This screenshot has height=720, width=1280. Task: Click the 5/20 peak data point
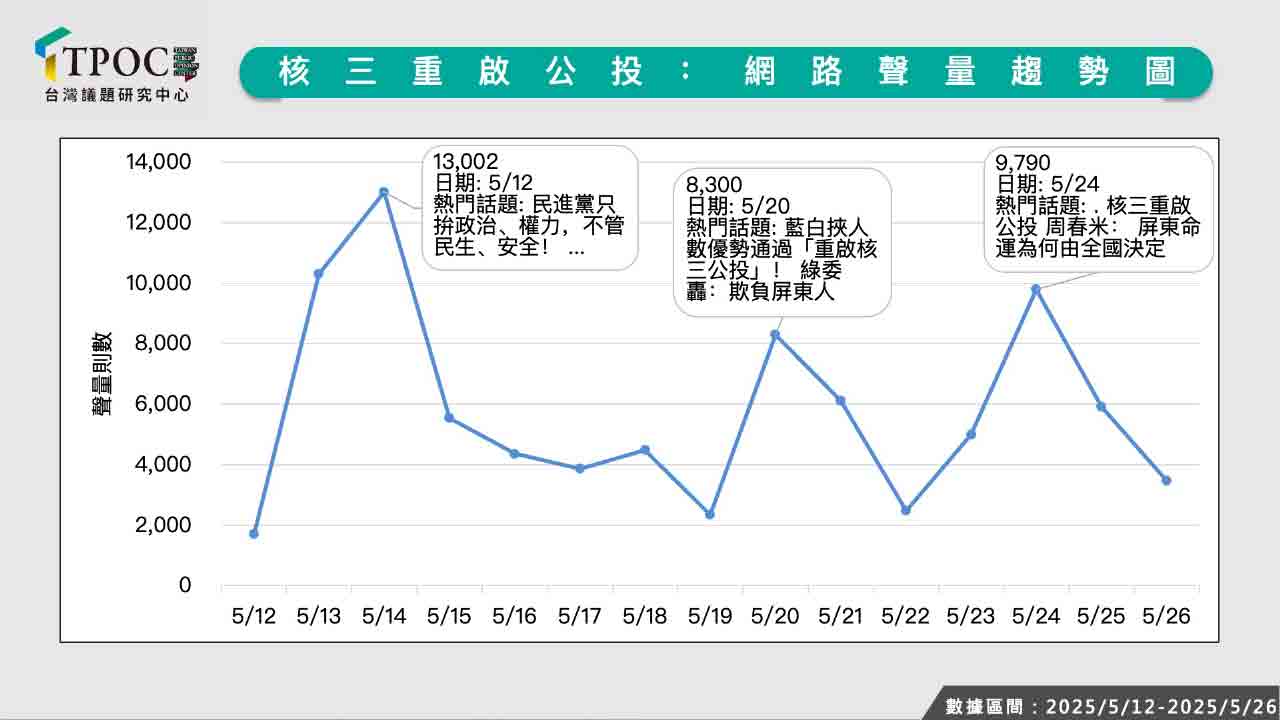tap(775, 334)
